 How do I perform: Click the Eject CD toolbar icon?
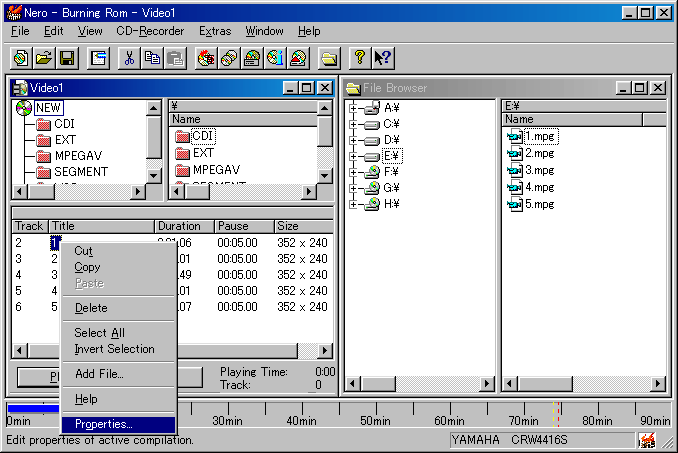(x=298, y=58)
